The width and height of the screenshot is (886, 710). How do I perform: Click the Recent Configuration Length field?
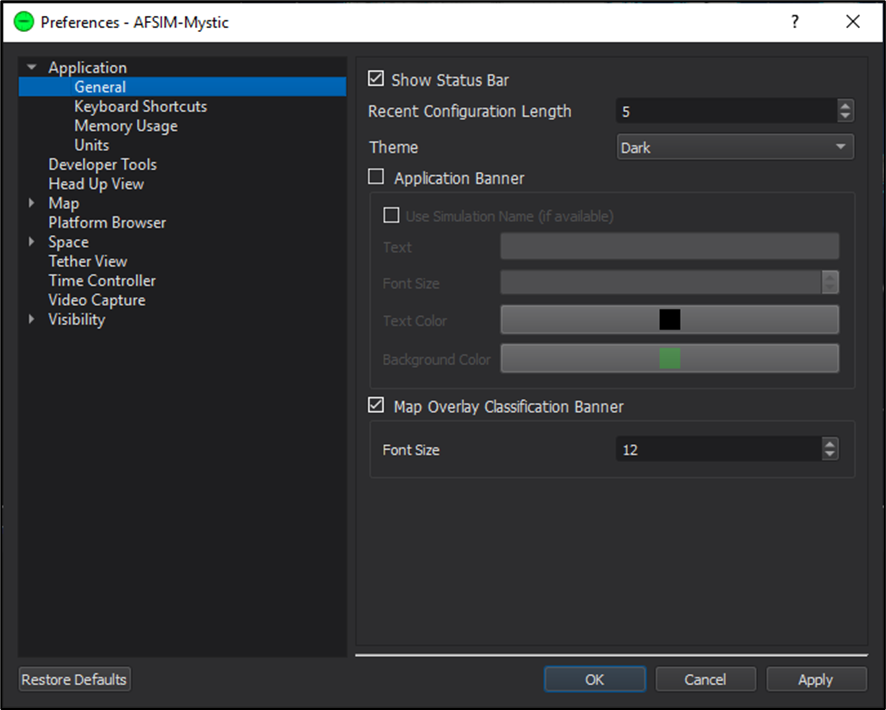(727, 111)
